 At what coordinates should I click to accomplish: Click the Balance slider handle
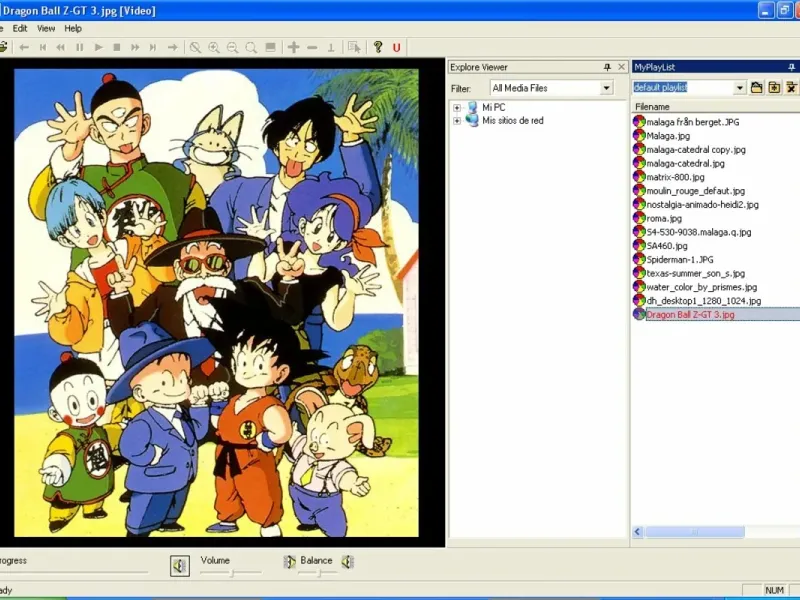[319, 573]
